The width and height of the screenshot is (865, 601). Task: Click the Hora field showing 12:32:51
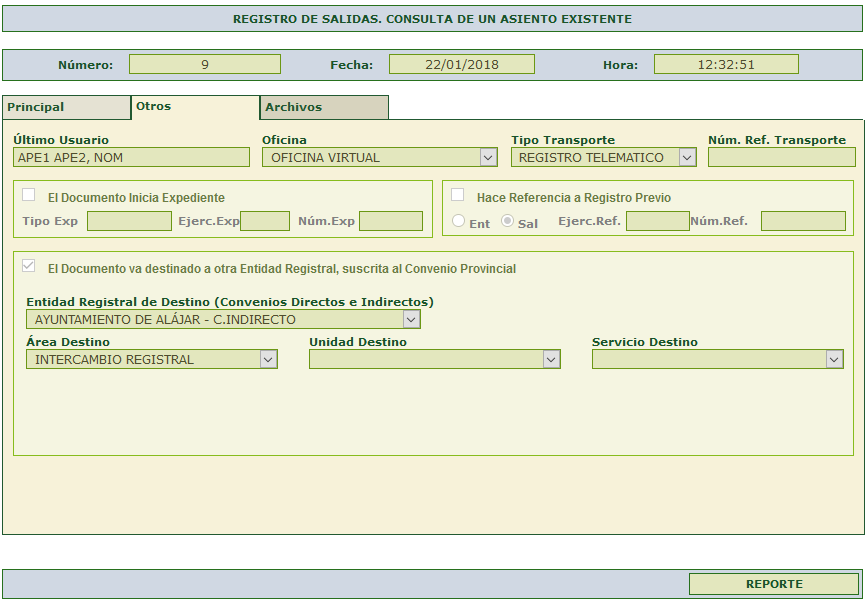(726, 64)
